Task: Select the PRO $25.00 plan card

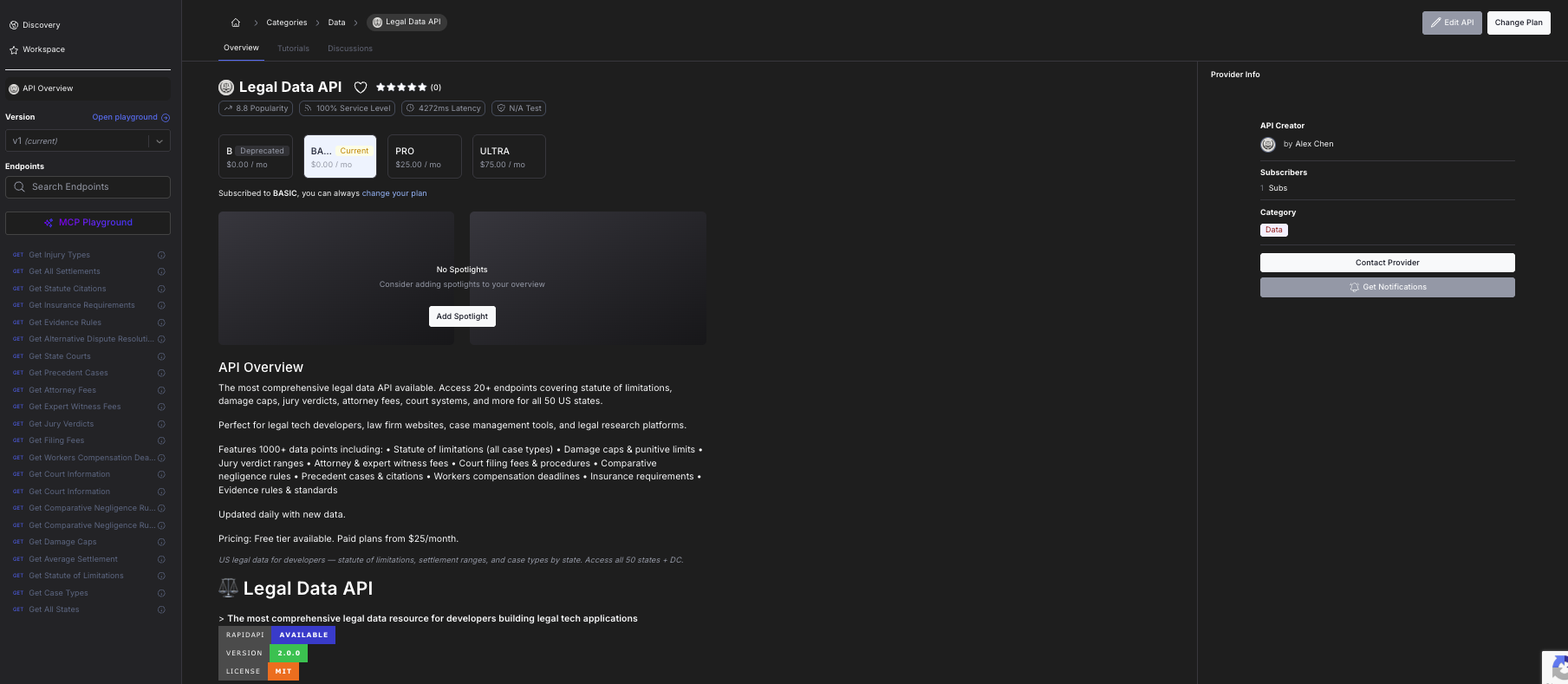Action: click(425, 156)
